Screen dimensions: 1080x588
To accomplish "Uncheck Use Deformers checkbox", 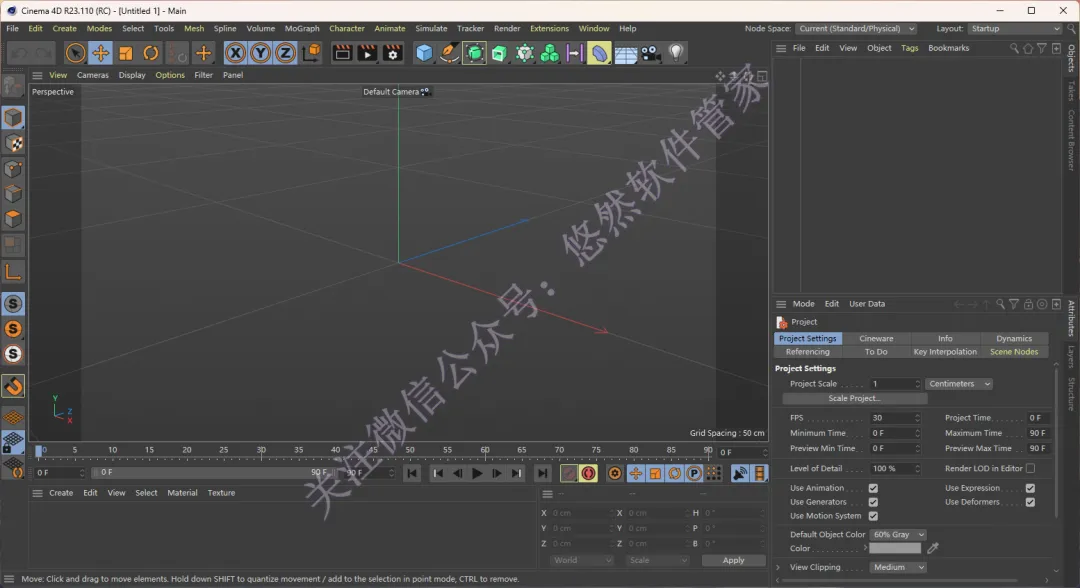I will (1030, 502).
